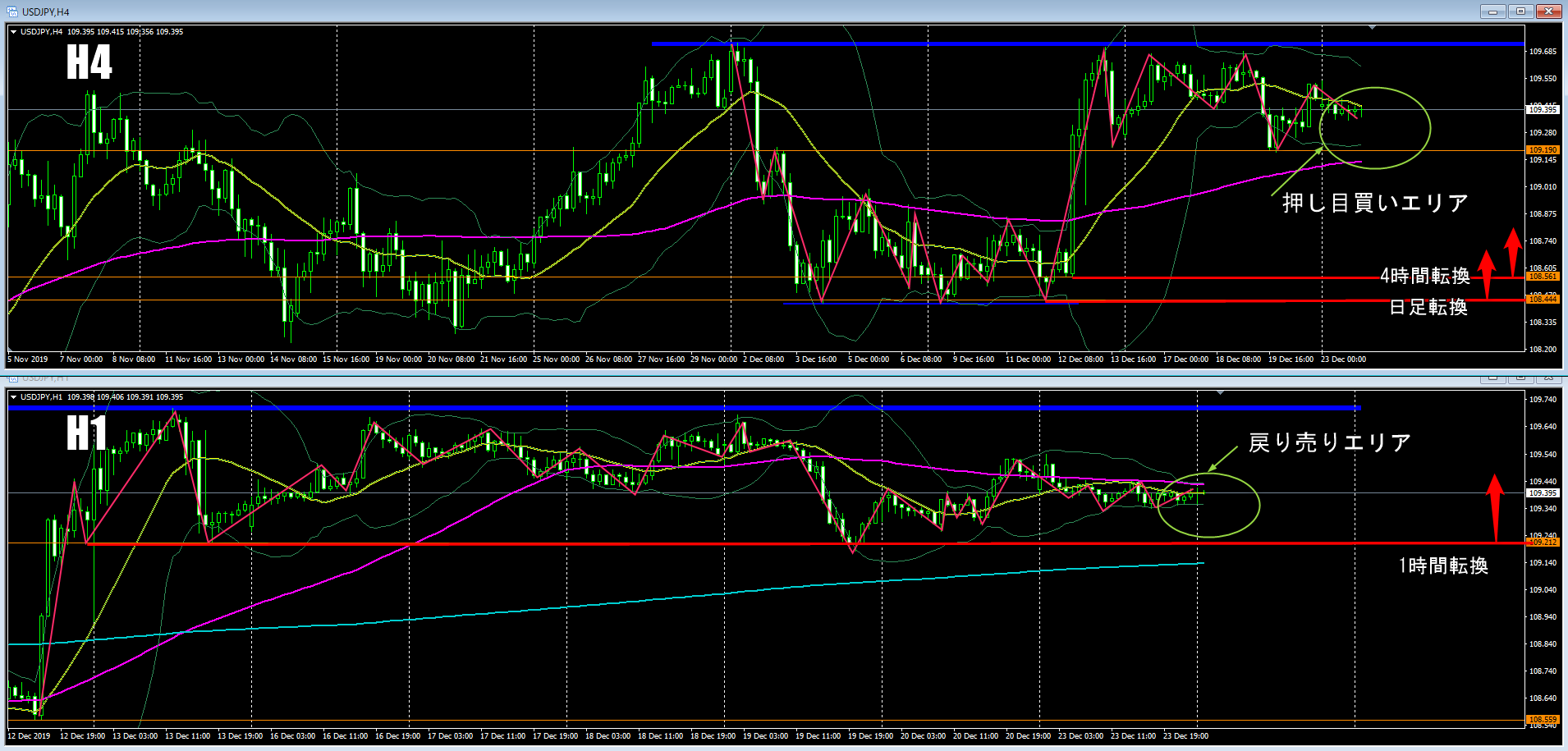This screenshot has height=751, width=1568.
Task: Close the USDJPY,H4 chart window
Action: [1549, 11]
